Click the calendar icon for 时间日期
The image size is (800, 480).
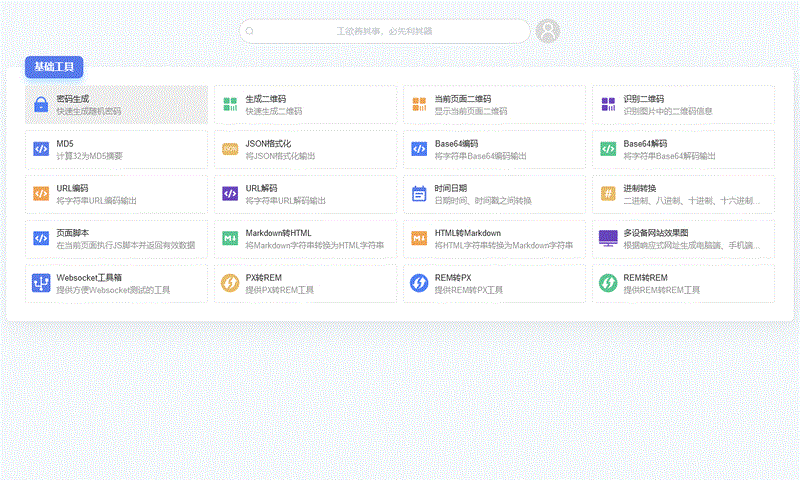419,193
